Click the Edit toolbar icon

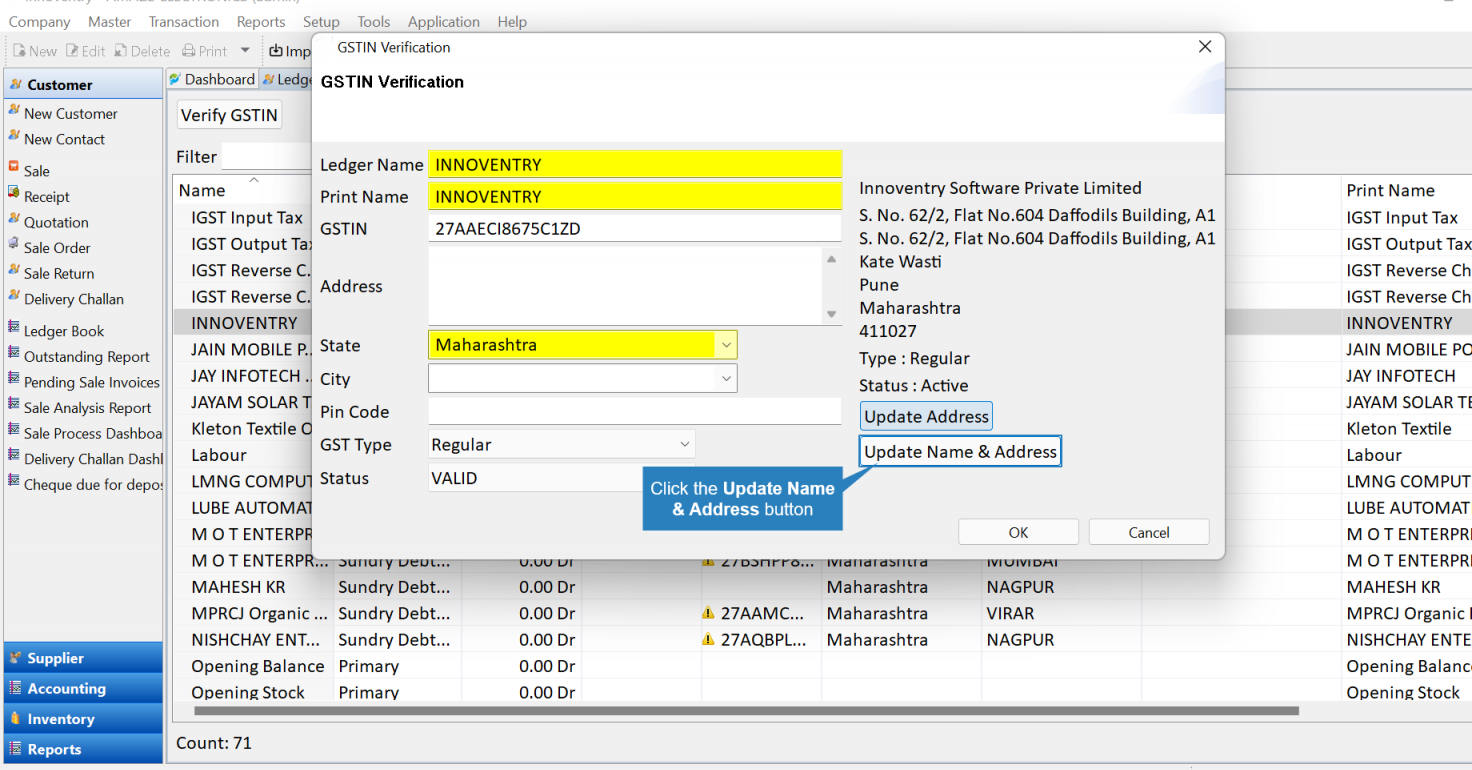coord(72,50)
